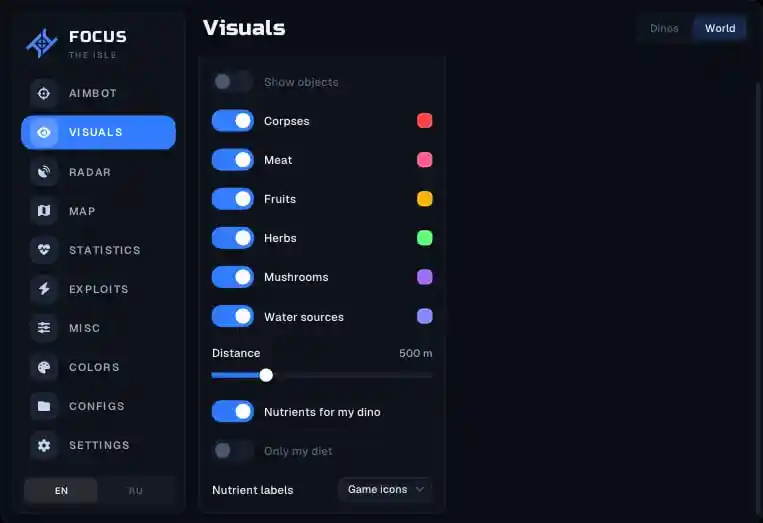Screen dimensions: 763x523
Task: Open the AIMBOT menu label
Action: tap(93, 93)
